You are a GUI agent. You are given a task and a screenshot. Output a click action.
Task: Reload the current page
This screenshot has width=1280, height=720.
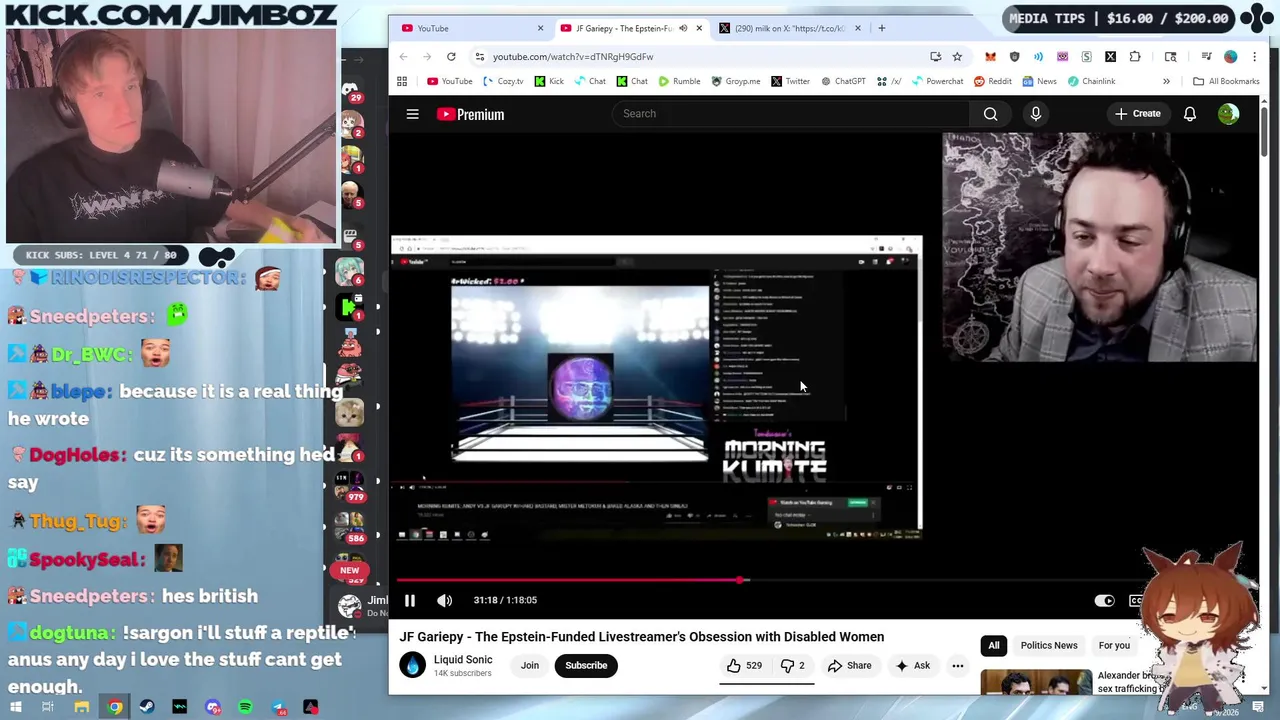(x=451, y=57)
